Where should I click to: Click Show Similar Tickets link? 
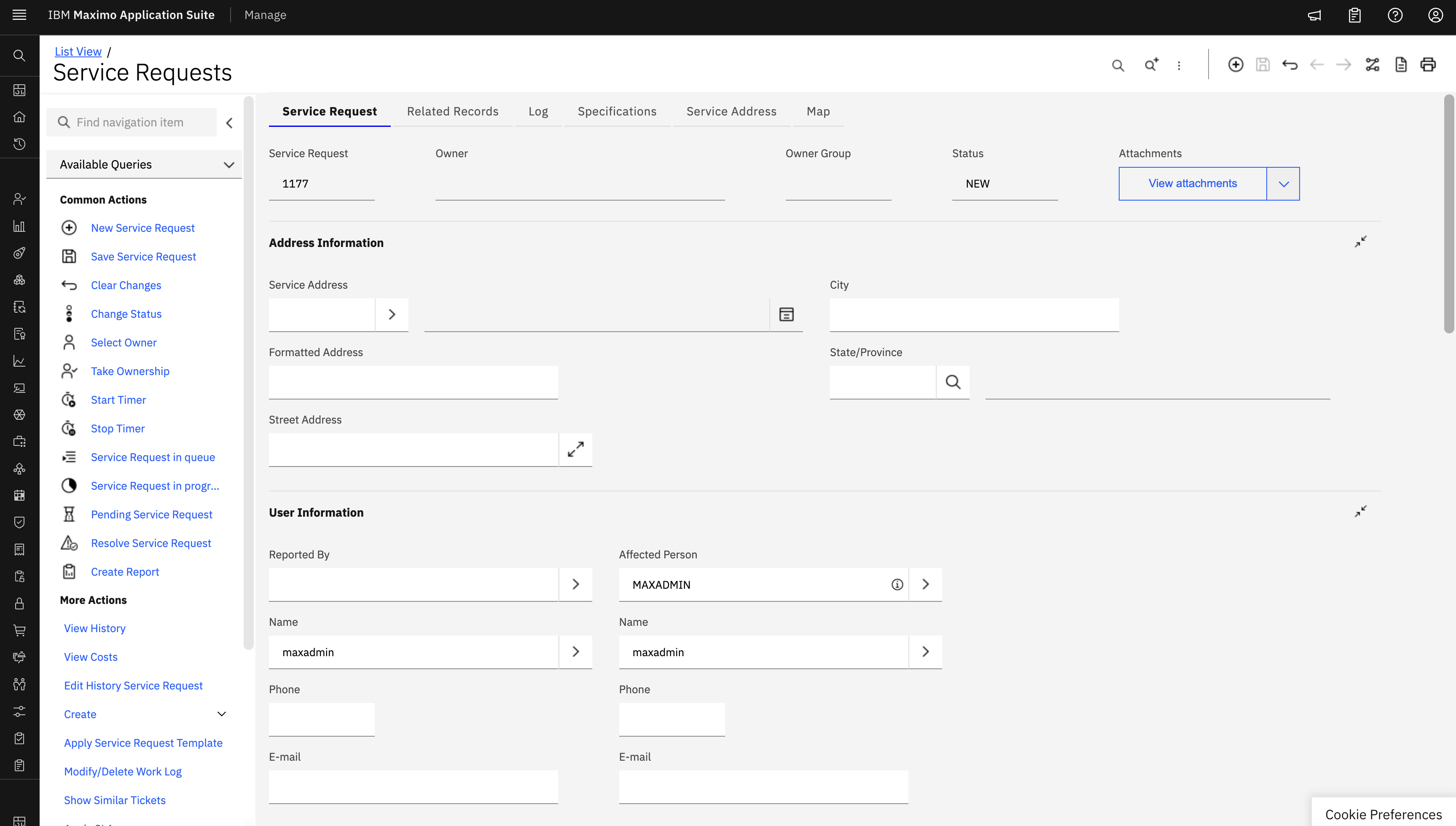coord(115,800)
